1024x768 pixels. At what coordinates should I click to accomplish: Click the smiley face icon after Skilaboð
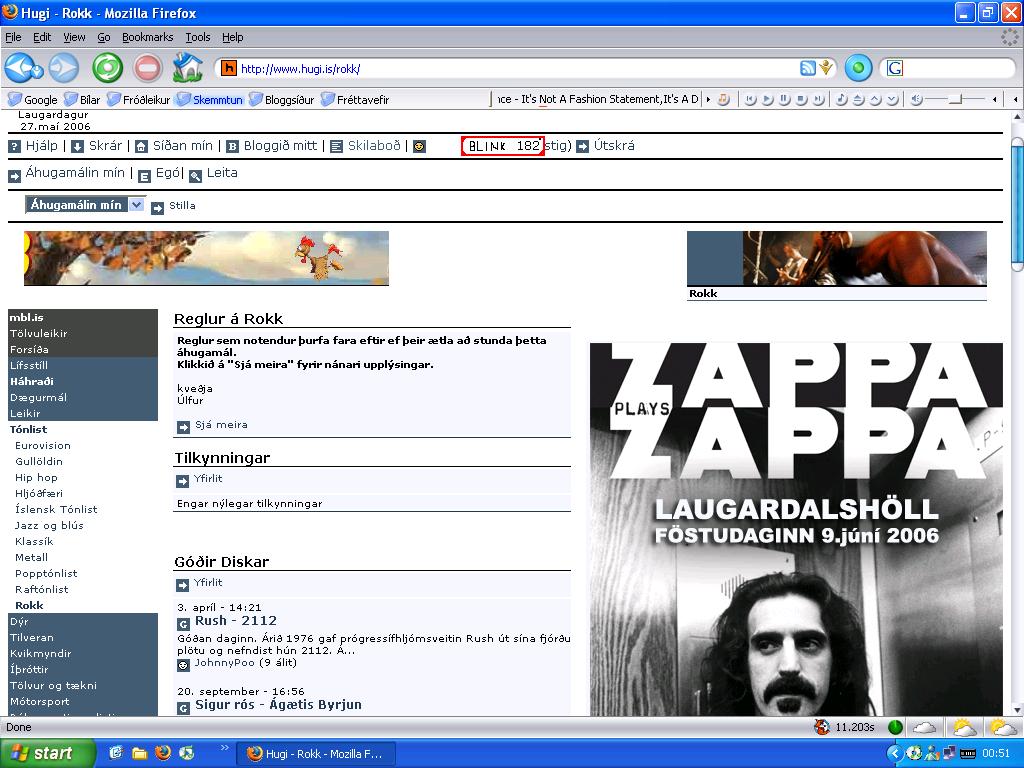tap(419, 146)
